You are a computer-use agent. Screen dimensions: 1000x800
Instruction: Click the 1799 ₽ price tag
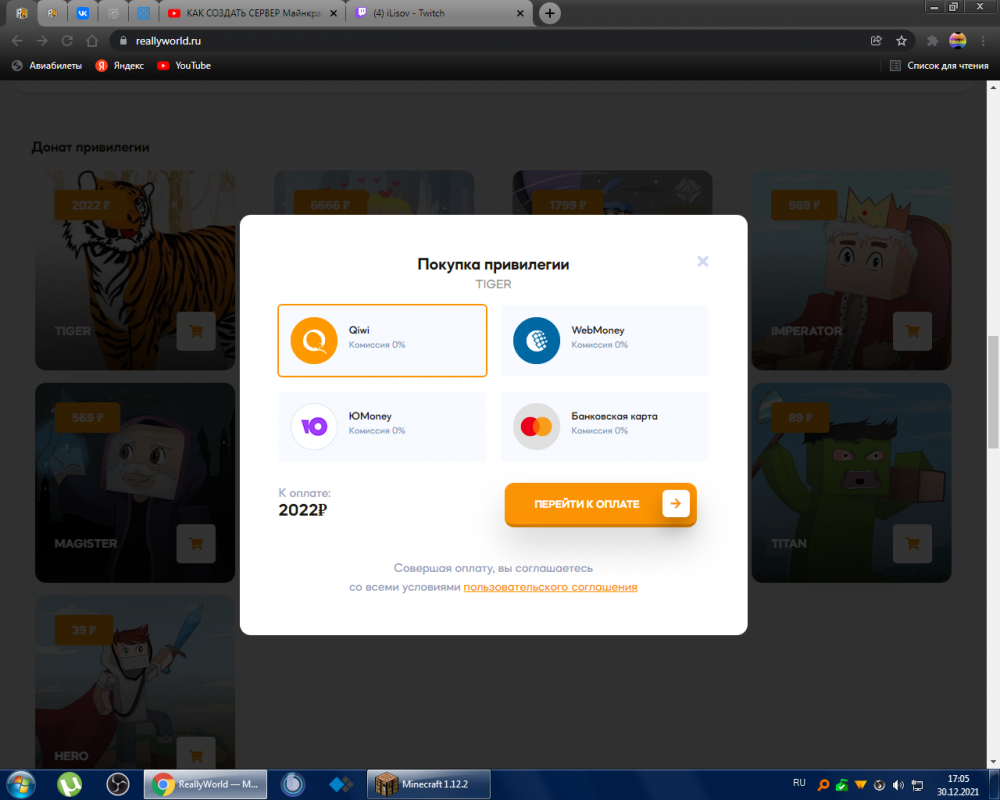(568, 205)
